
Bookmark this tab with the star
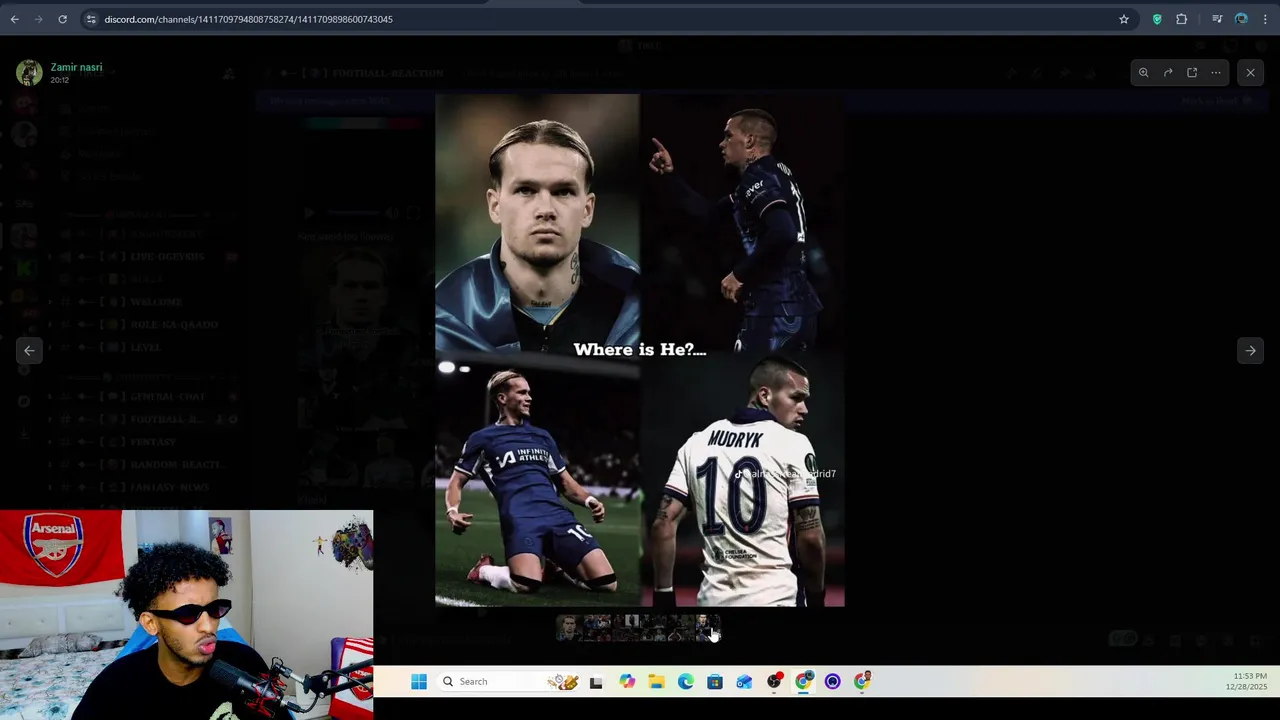pos(1124,19)
